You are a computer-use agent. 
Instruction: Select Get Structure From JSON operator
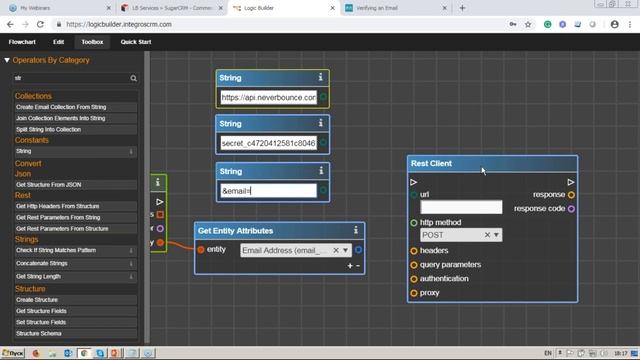pos(76,184)
